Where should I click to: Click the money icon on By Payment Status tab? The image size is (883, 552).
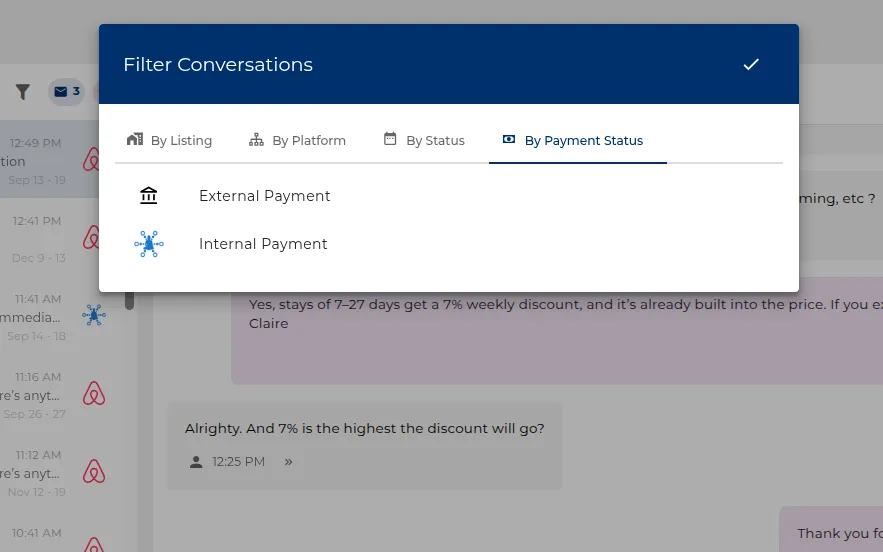click(509, 139)
